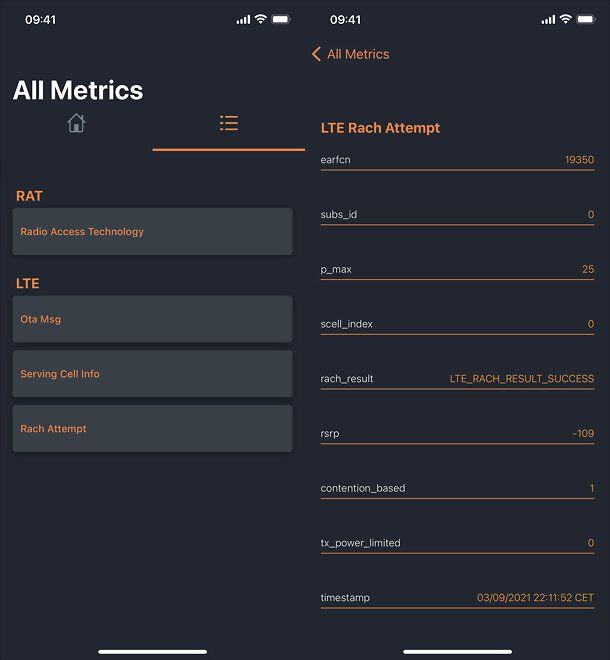
Task: Tap the home indicator bar on the left screen
Action: point(152,652)
